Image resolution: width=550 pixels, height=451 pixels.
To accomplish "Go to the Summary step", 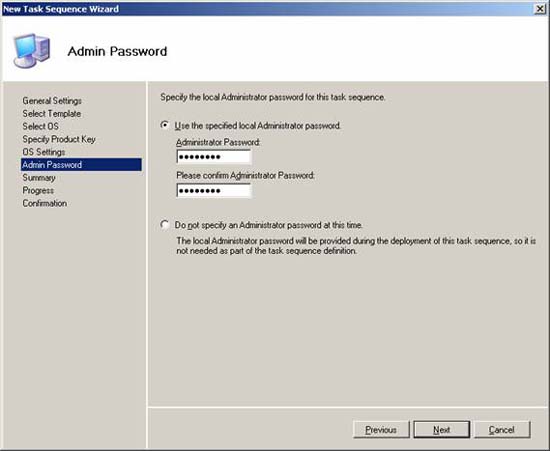I will 39,177.
